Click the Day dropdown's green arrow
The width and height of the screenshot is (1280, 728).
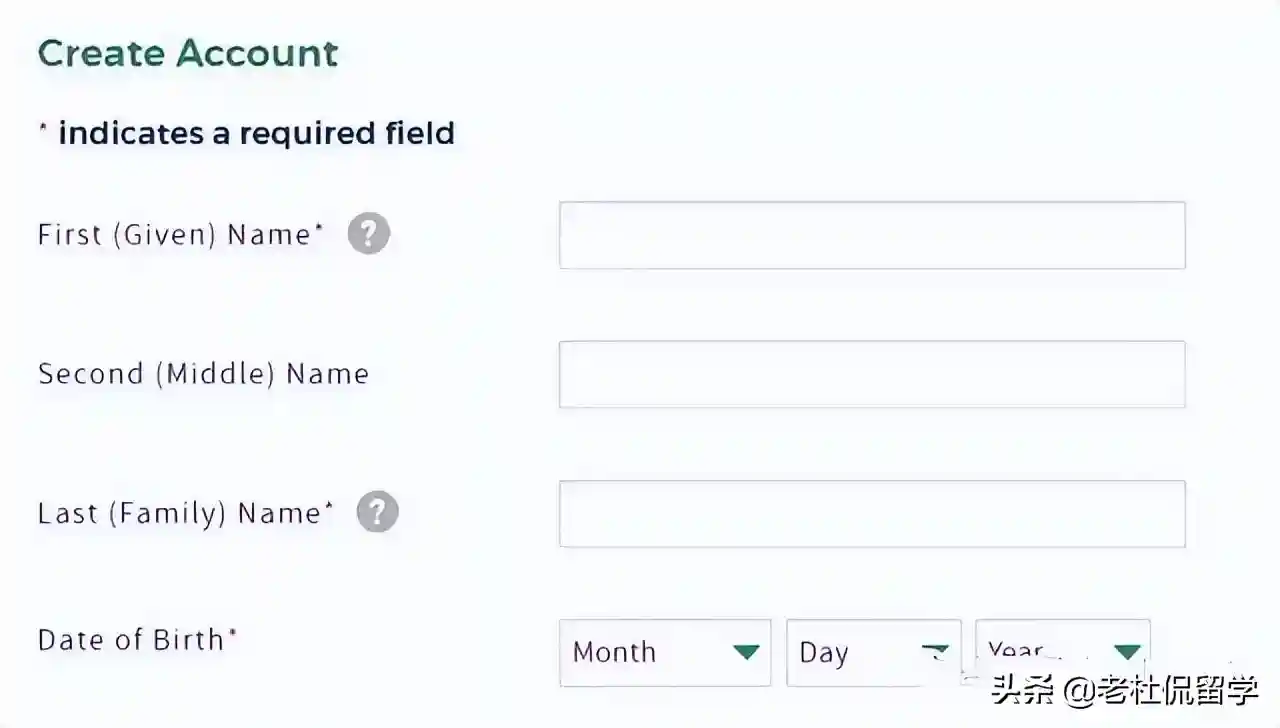(x=935, y=651)
